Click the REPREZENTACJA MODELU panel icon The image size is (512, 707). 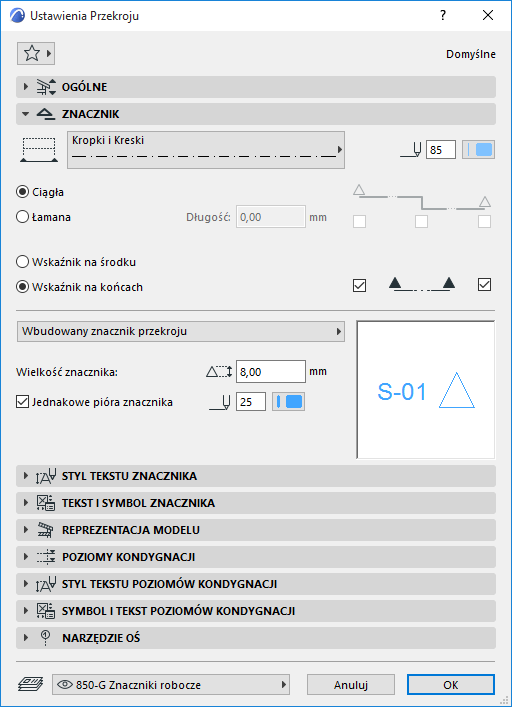tap(46, 530)
